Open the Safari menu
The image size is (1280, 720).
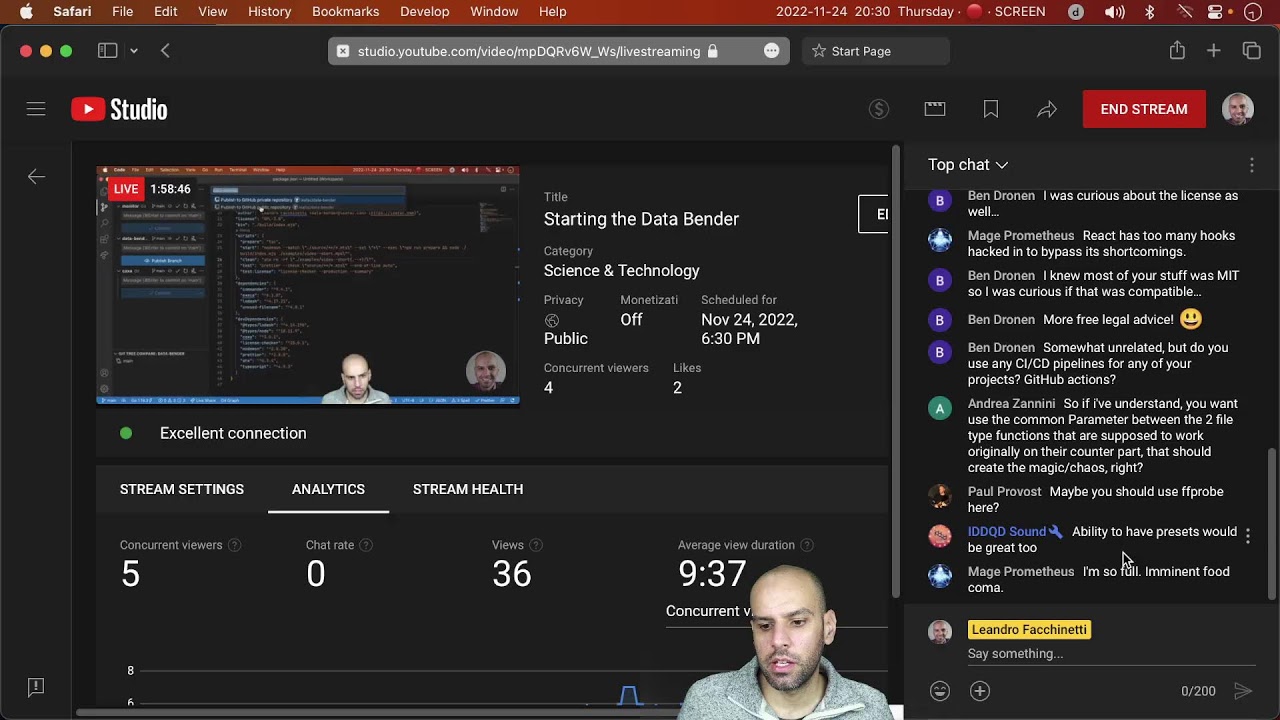71,12
